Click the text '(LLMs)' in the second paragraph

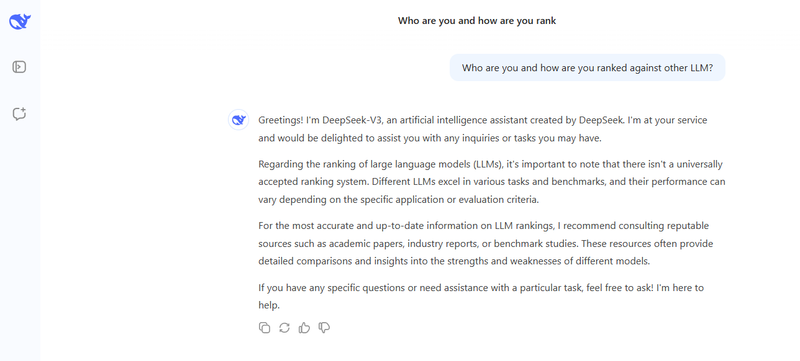pos(487,165)
